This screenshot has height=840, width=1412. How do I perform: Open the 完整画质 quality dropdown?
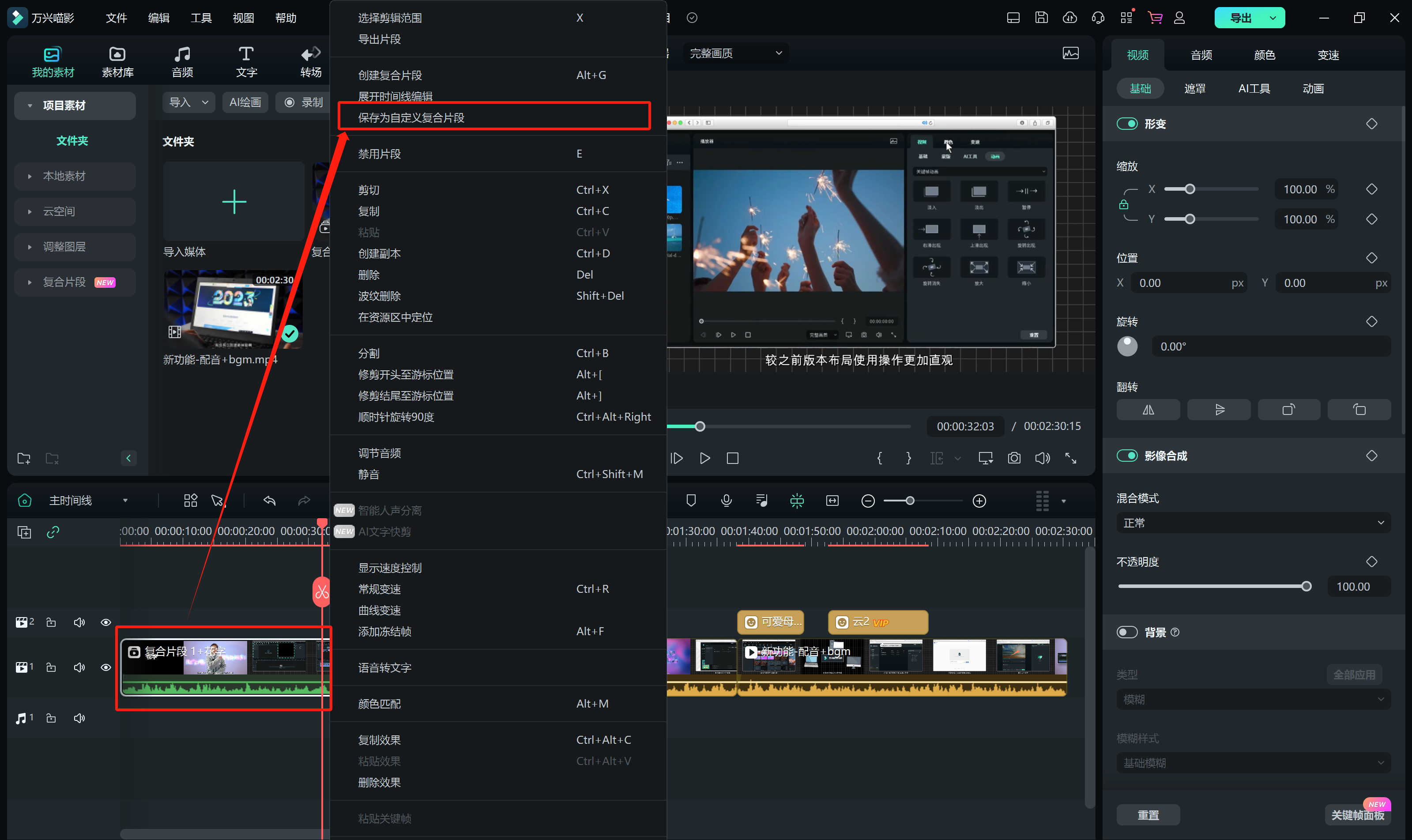point(735,53)
